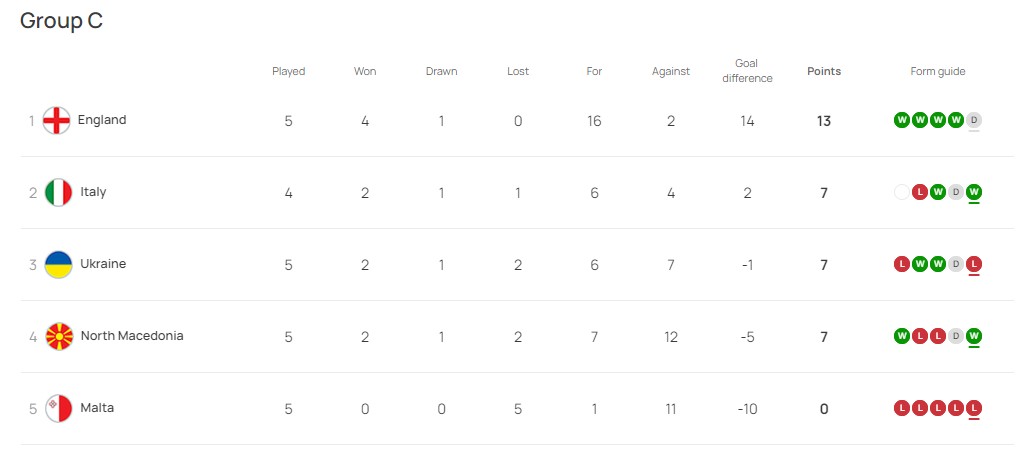Open the England team link

[102, 120]
